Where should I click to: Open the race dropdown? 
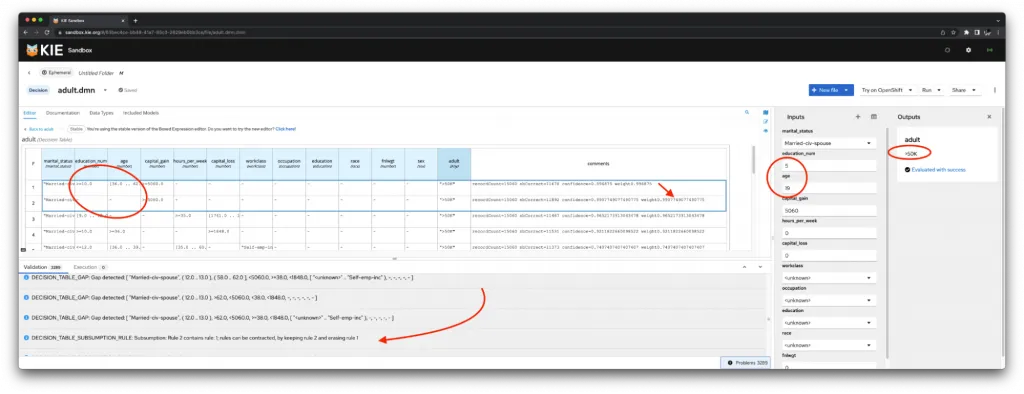coord(829,345)
